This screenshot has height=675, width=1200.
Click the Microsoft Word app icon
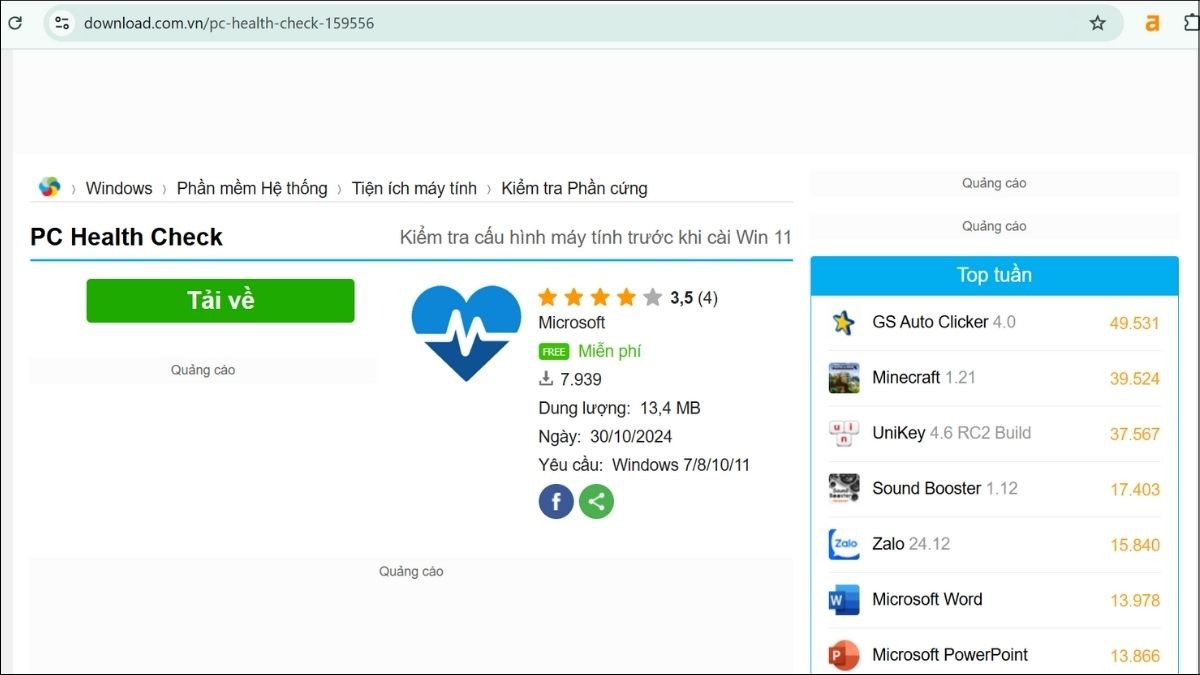click(844, 600)
